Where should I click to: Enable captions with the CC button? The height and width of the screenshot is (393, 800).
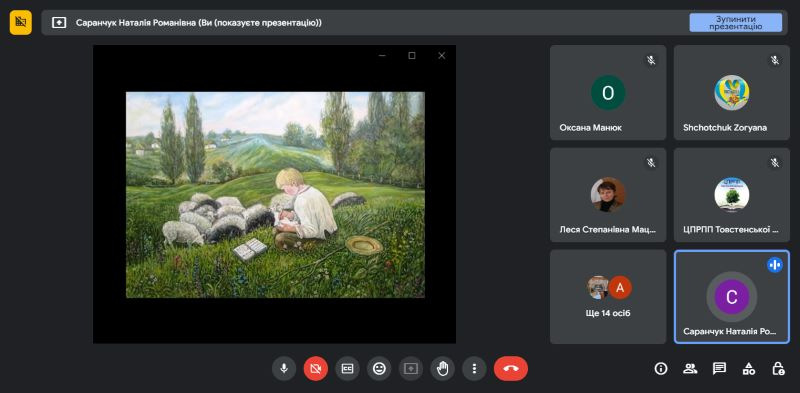point(347,369)
